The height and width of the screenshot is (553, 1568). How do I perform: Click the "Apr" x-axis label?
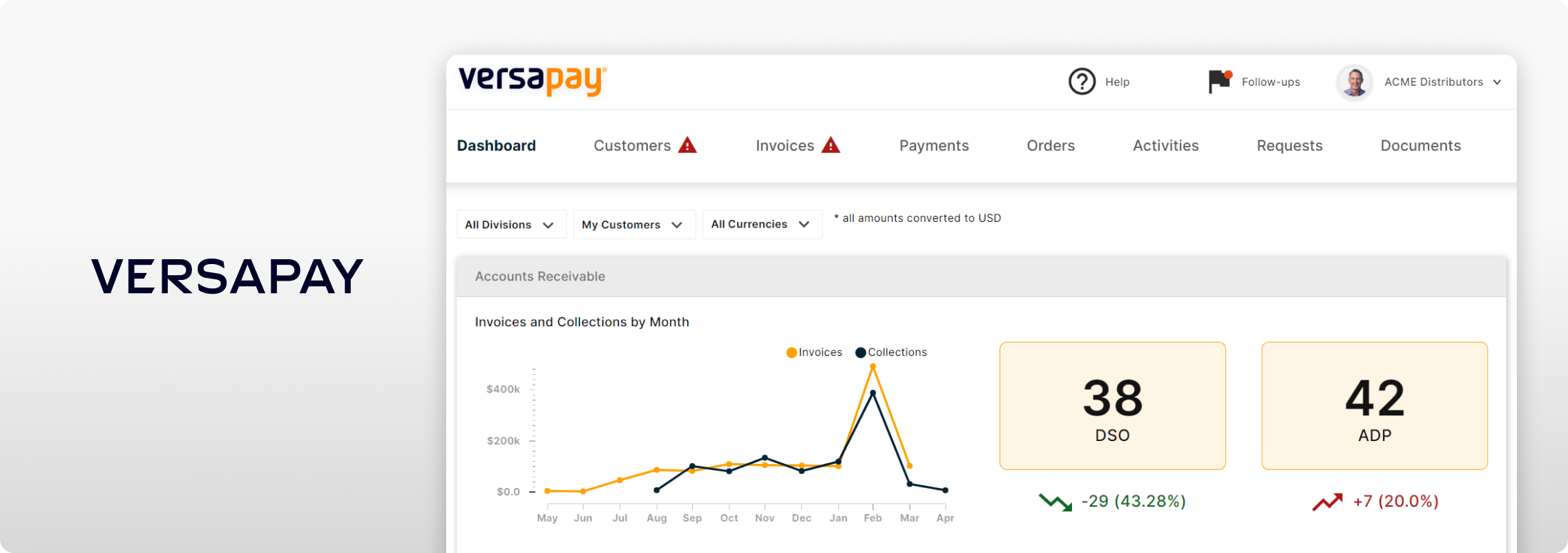(945, 518)
